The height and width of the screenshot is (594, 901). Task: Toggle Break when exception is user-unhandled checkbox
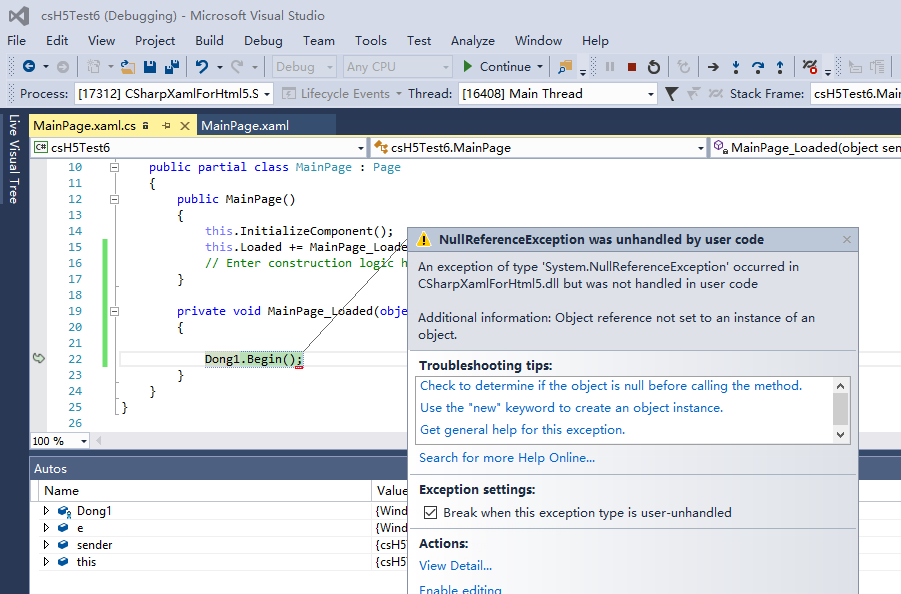430,512
